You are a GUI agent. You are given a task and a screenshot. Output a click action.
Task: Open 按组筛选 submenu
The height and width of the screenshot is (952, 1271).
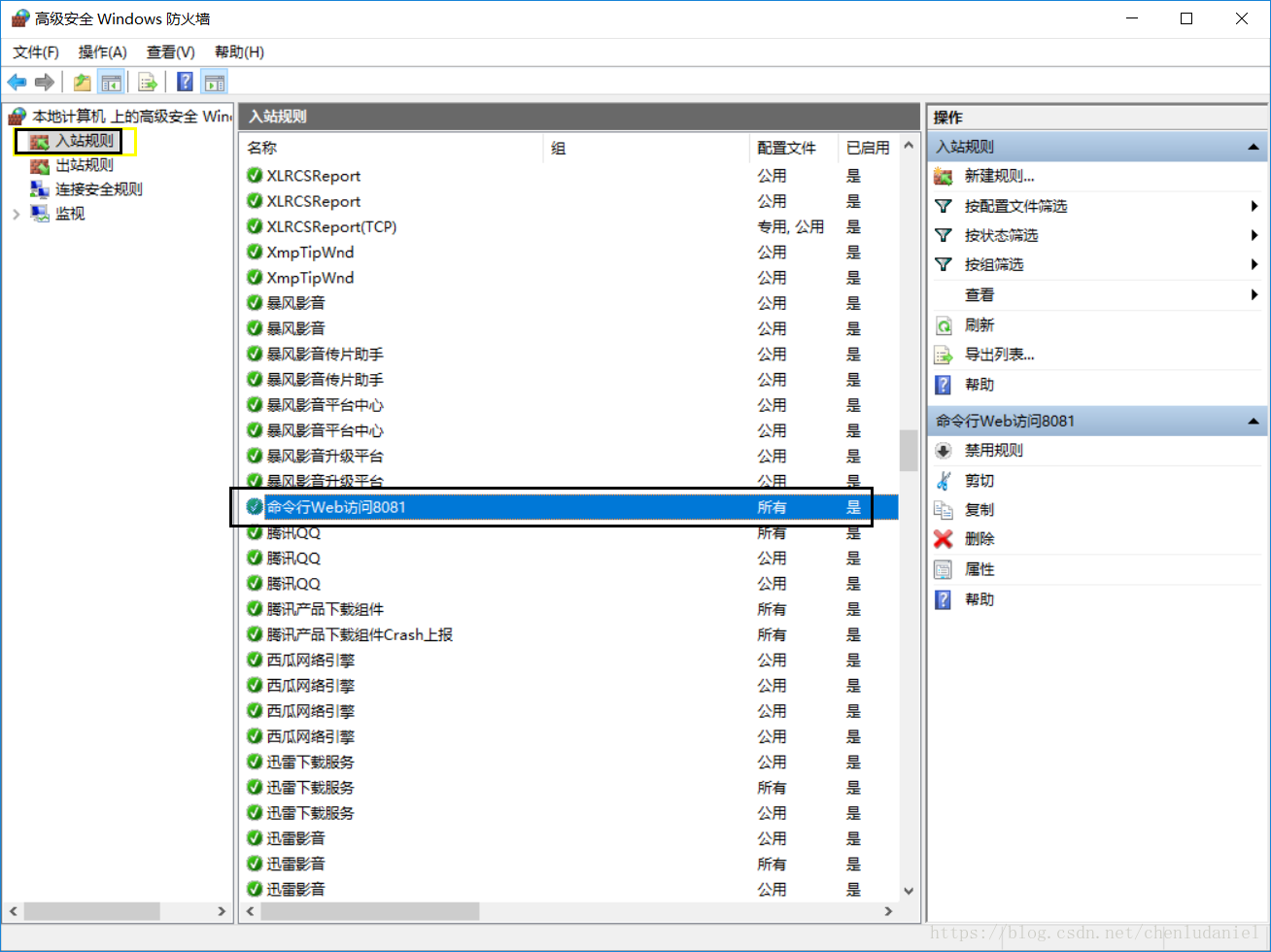993,264
